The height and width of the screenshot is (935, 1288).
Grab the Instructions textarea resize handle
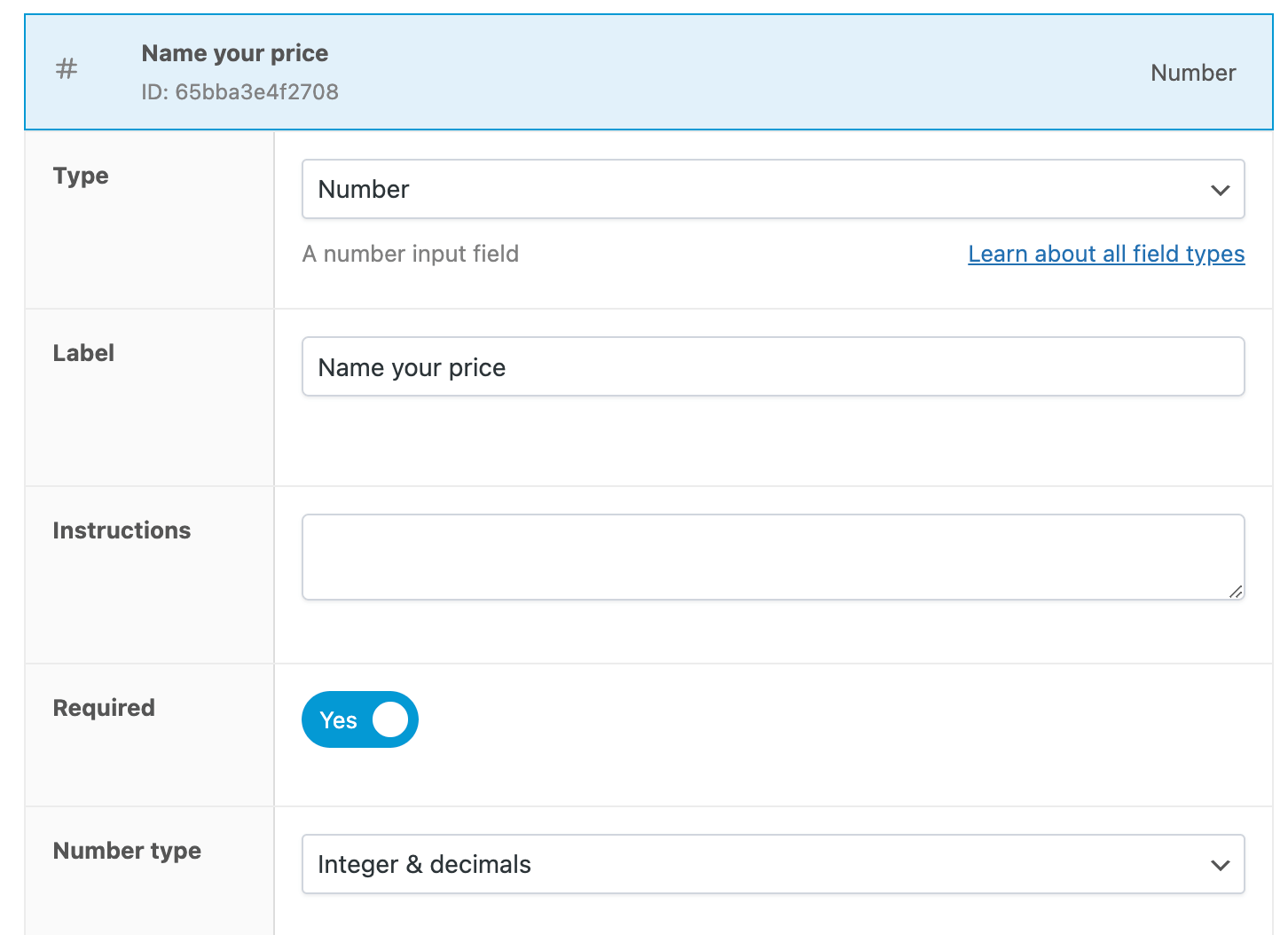(1236, 592)
